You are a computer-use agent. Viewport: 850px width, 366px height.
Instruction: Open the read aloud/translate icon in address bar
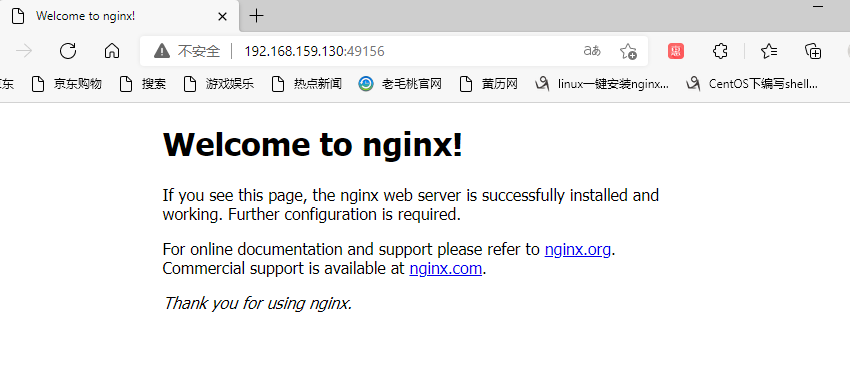[x=592, y=51]
